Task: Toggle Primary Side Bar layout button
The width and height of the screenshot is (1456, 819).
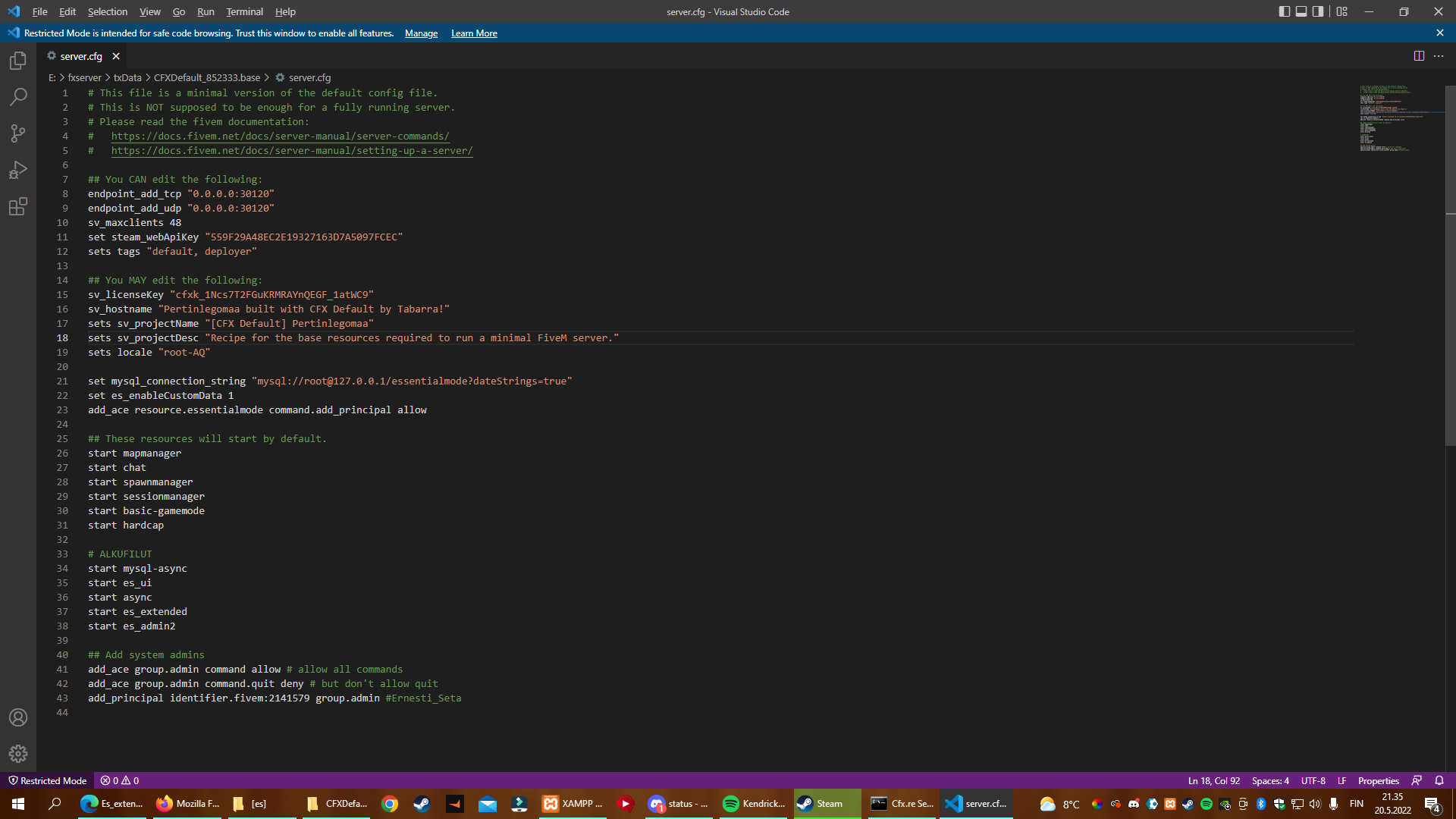Action: 1284,11
